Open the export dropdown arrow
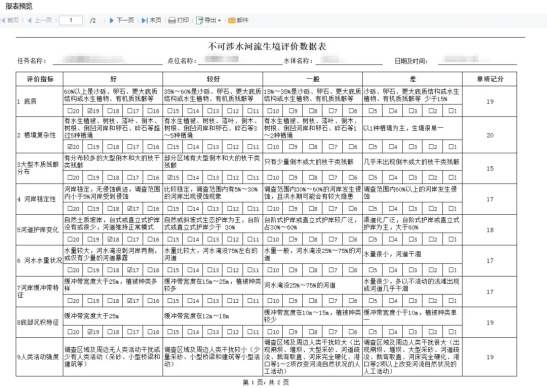 pyautogui.click(x=219, y=21)
